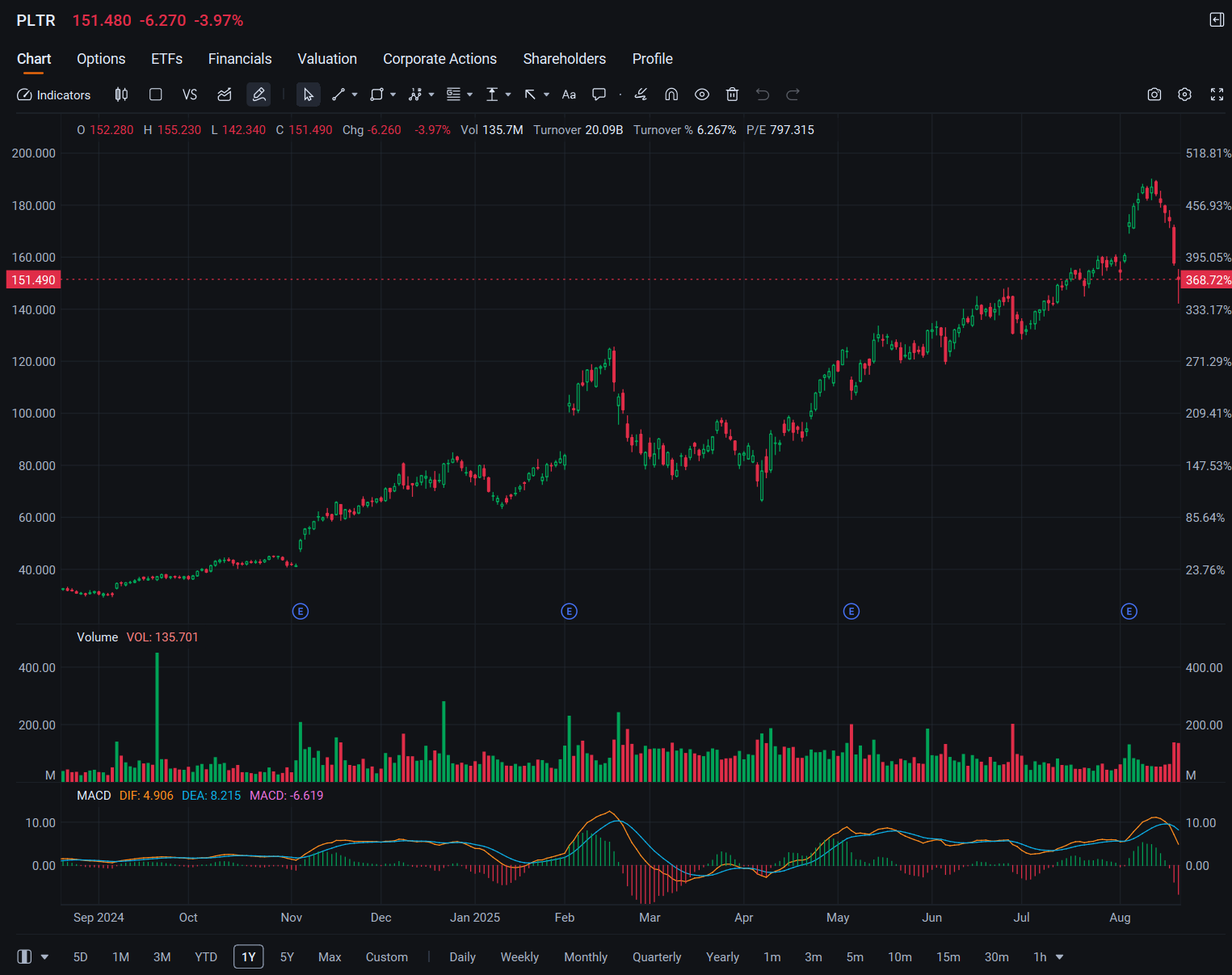Change candlestick chart type
Screen dimensions: 1232x975
pyautogui.click(x=121, y=95)
